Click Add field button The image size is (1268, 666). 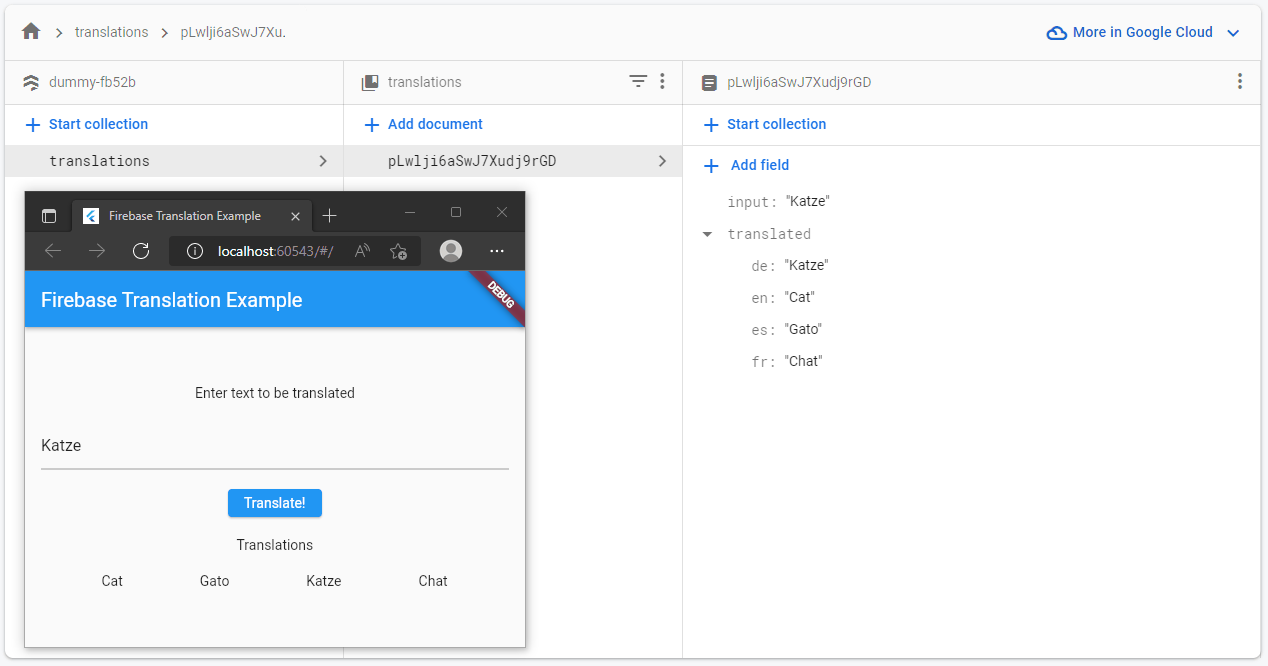point(747,165)
